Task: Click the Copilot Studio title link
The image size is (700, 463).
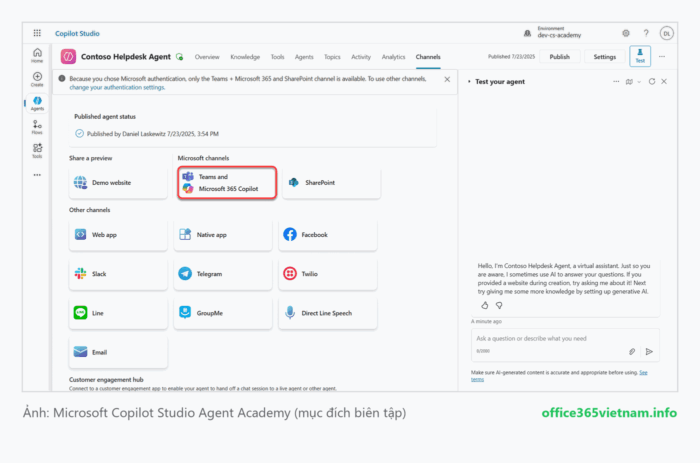Action: coord(77,33)
